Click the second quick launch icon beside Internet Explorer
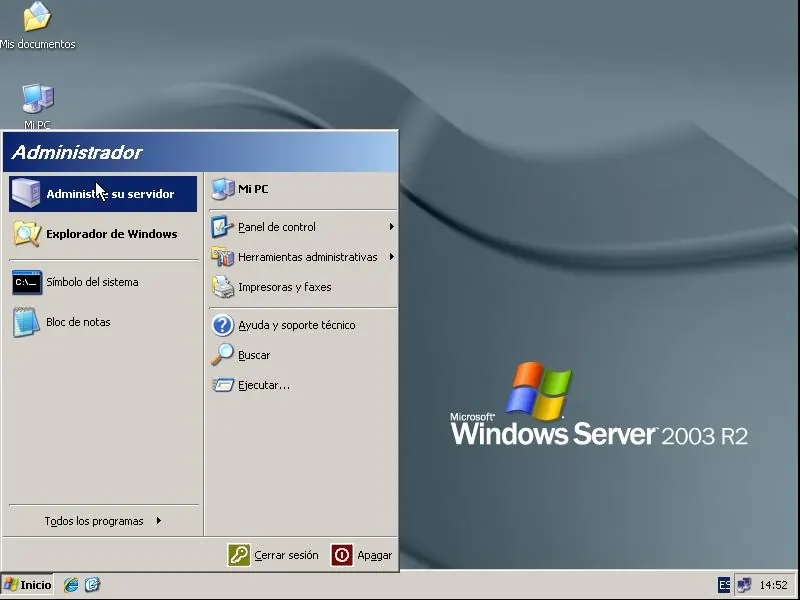 point(93,585)
